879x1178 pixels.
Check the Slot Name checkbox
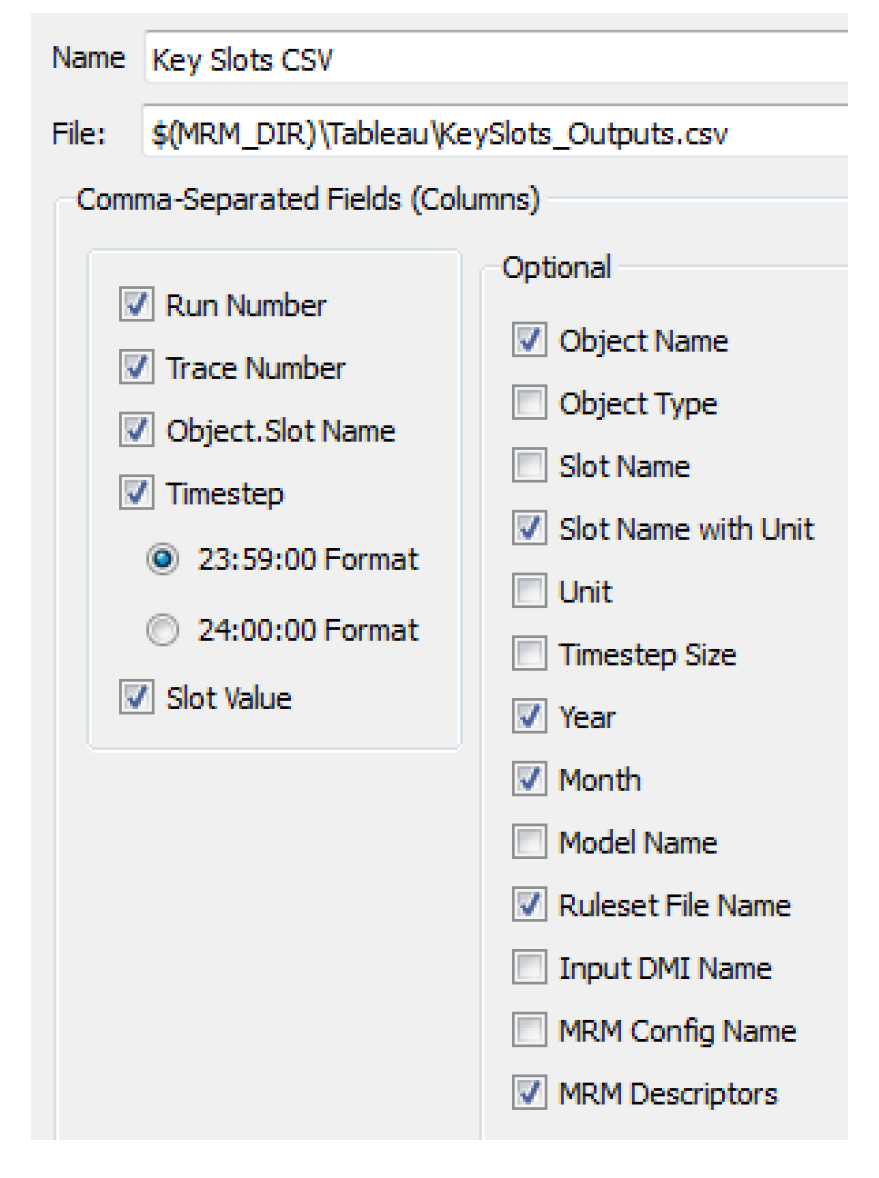(529, 467)
